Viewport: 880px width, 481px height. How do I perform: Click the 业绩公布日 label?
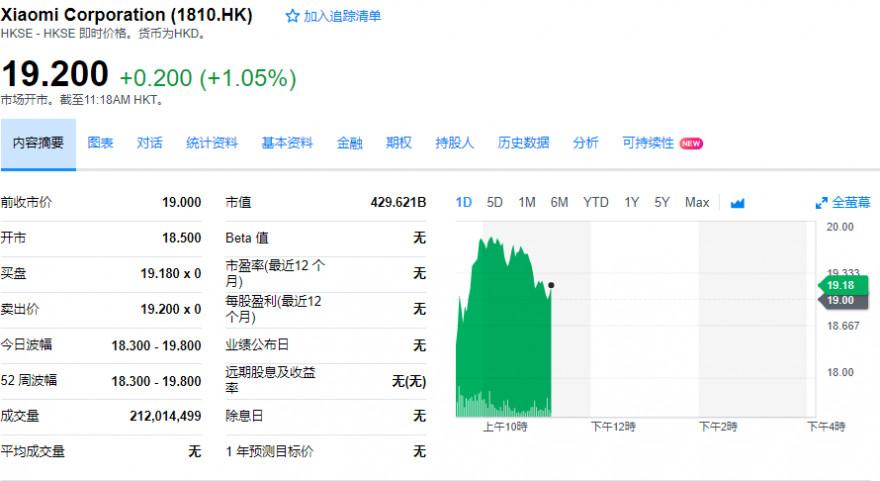click(257, 345)
